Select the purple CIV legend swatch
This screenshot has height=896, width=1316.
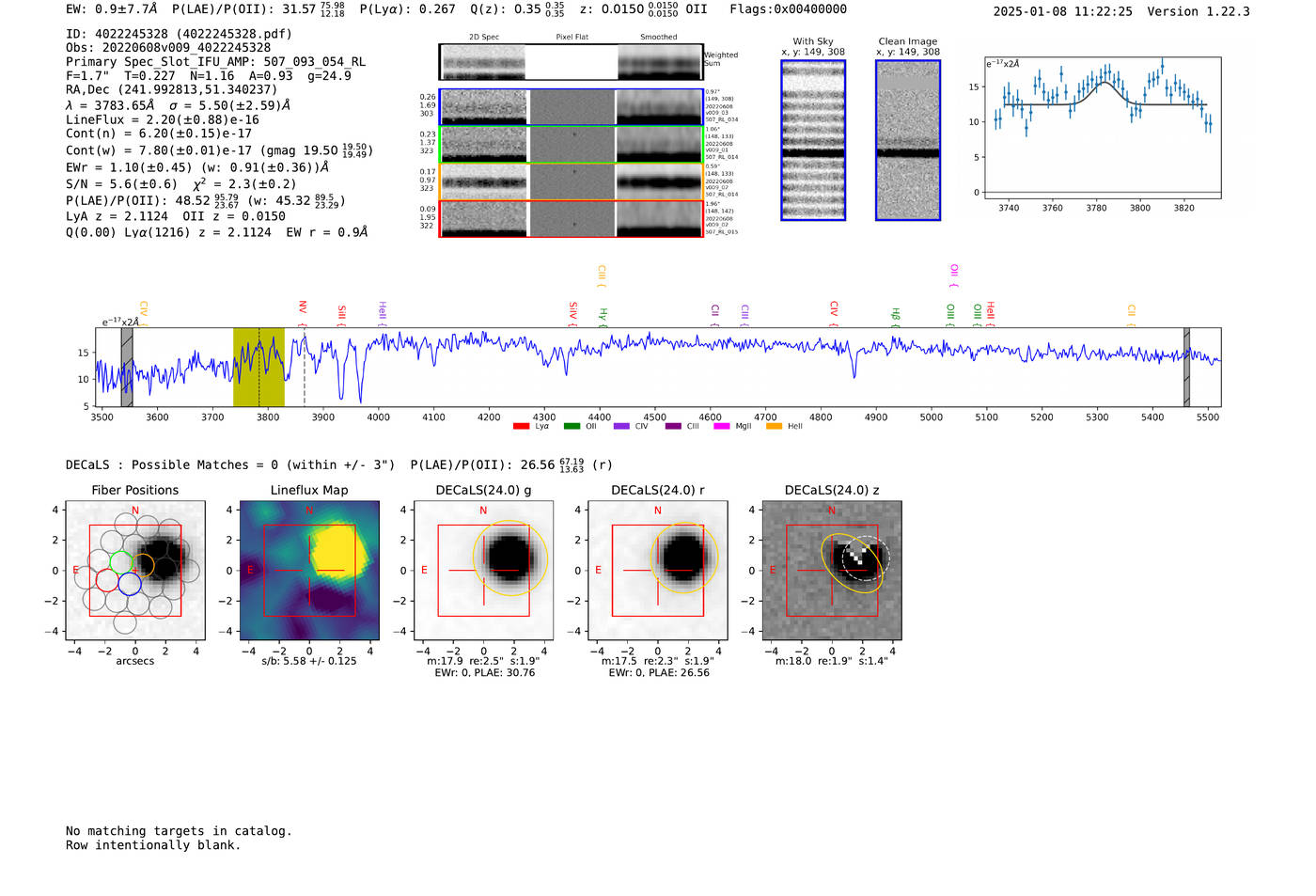point(621,427)
